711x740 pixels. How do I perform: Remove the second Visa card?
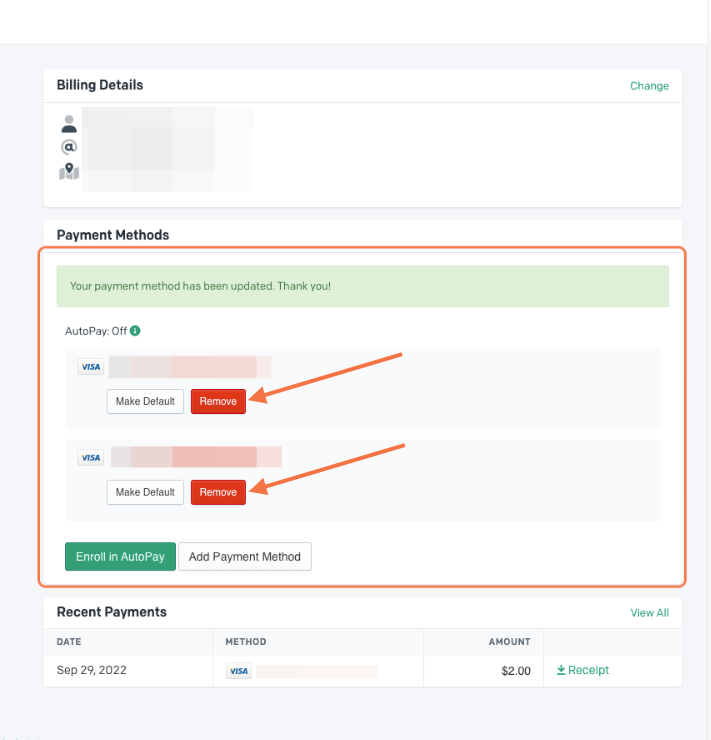(x=218, y=492)
